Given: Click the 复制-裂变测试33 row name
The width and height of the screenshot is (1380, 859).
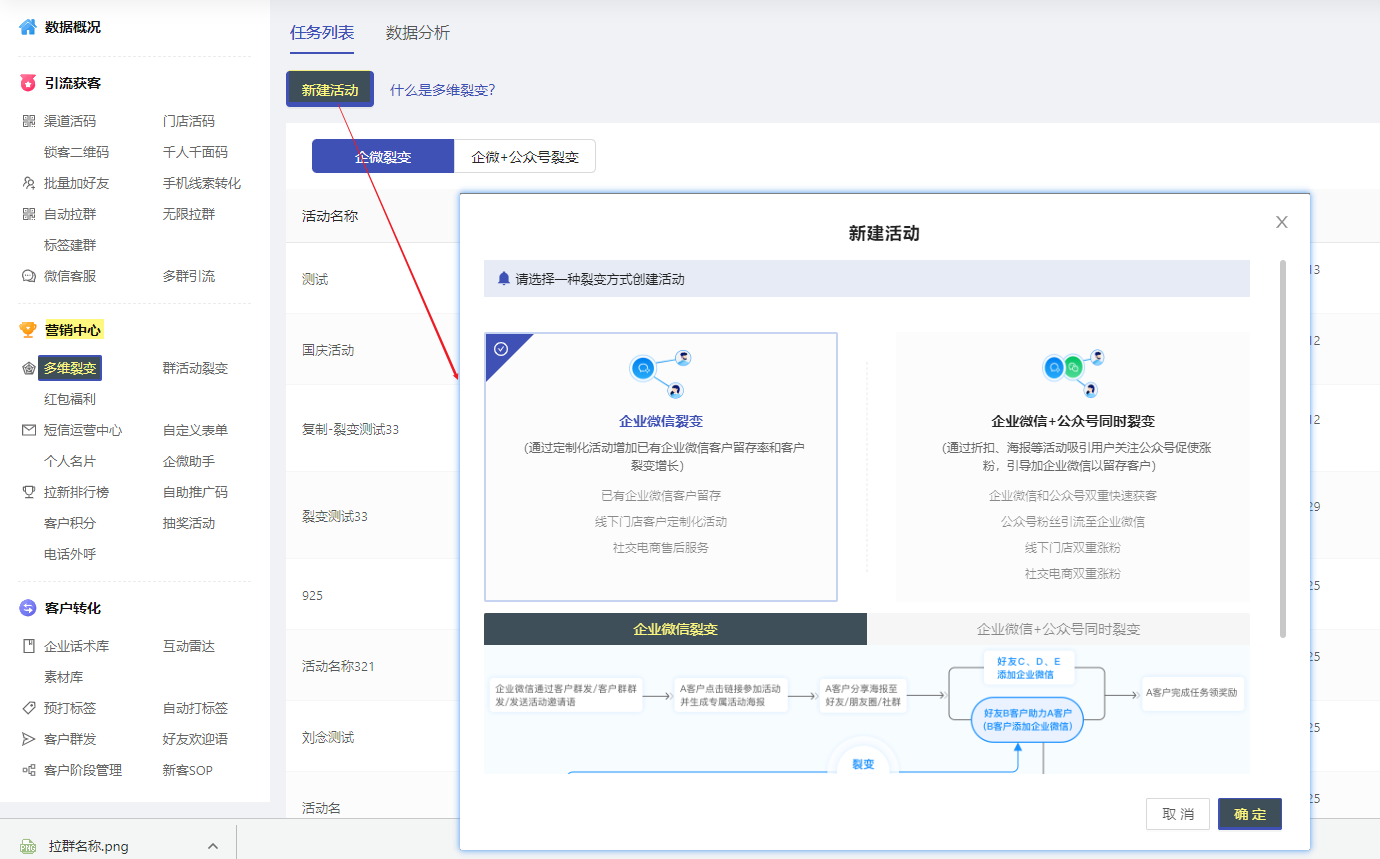Looking at the screenshot, I should coord(350,429).
